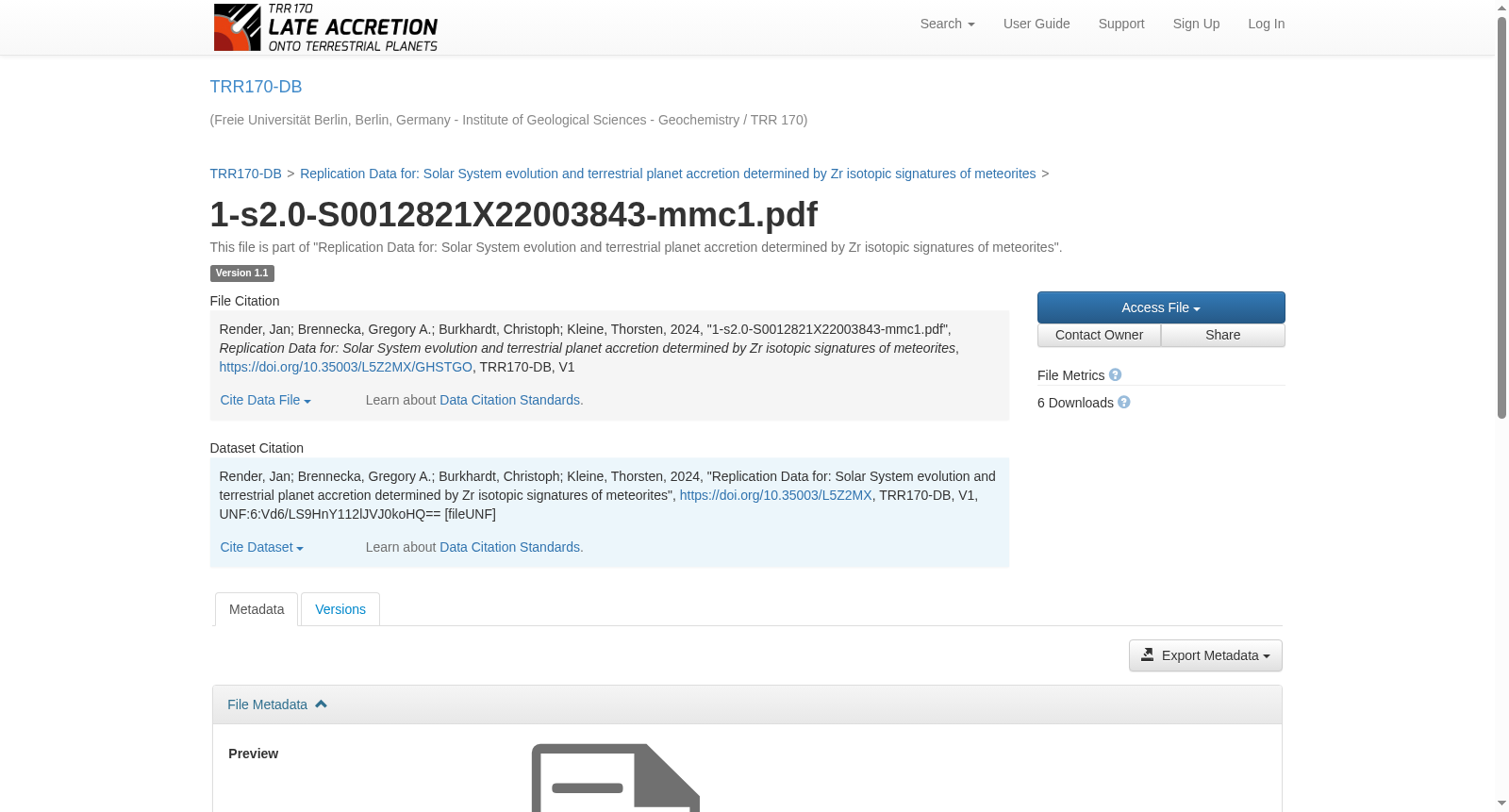Open the Cite Data File dropdown
This screenshot has width=1509, height=812.
pyautogui.click(x=265, y=400)
